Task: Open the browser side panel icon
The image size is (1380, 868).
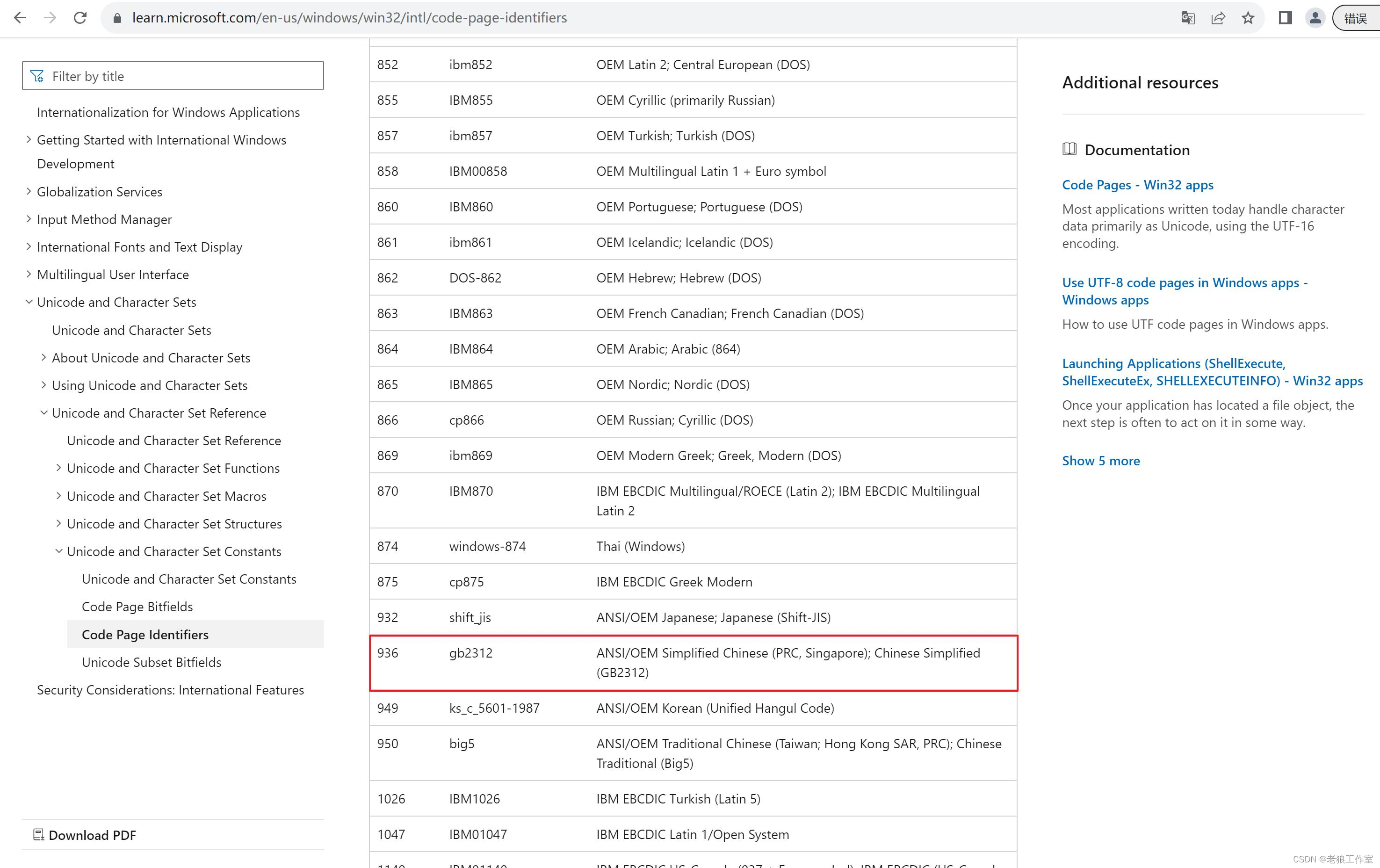Action: (1285, 18)
